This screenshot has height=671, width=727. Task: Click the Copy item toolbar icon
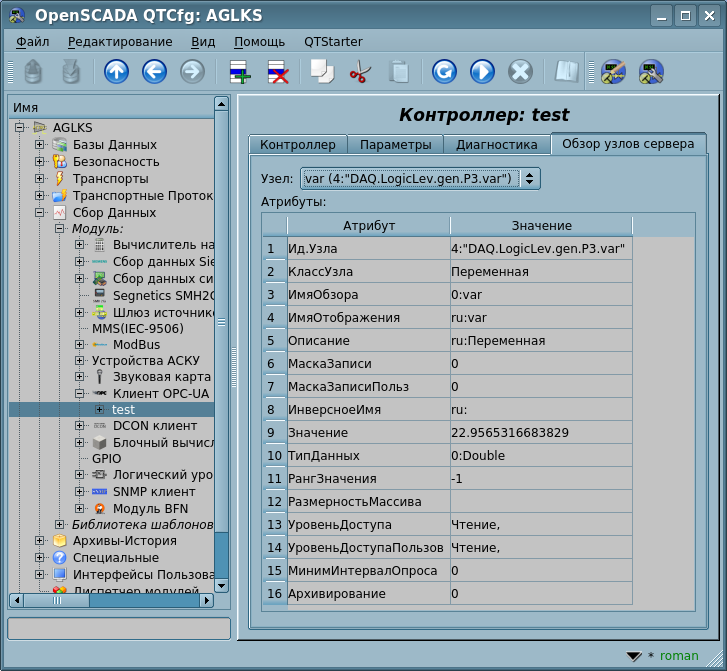point(322,72)
